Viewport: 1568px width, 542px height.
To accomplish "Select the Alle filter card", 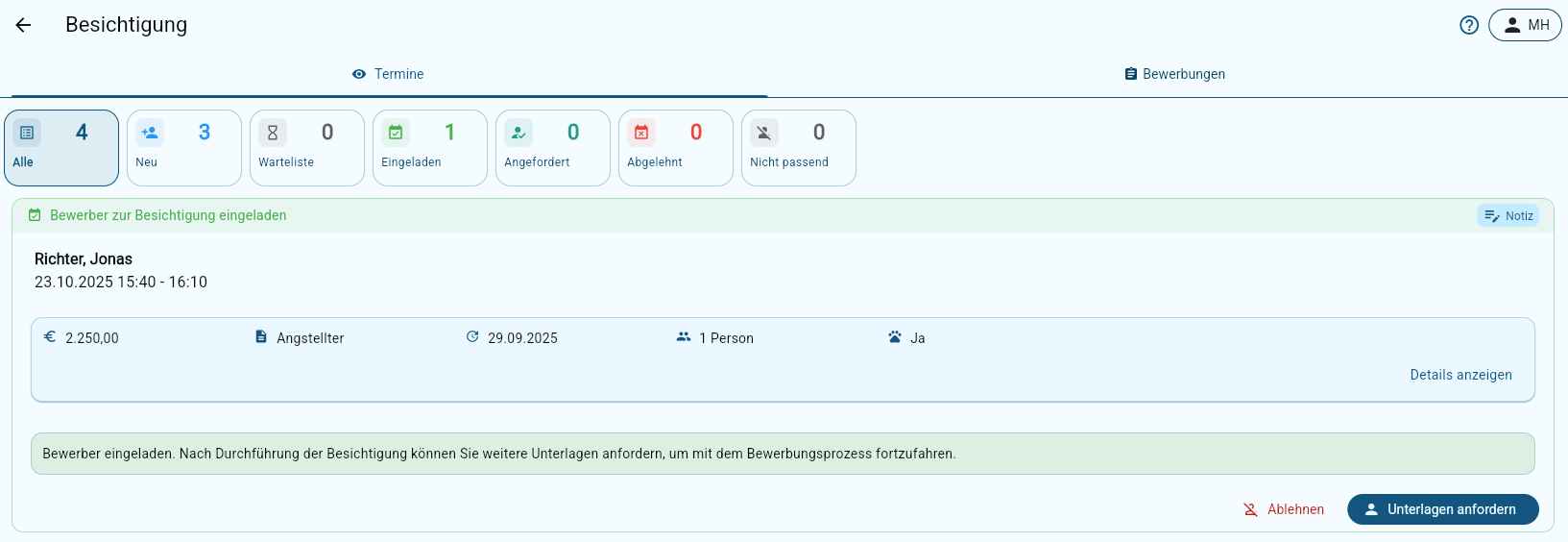I will (61, 148).
